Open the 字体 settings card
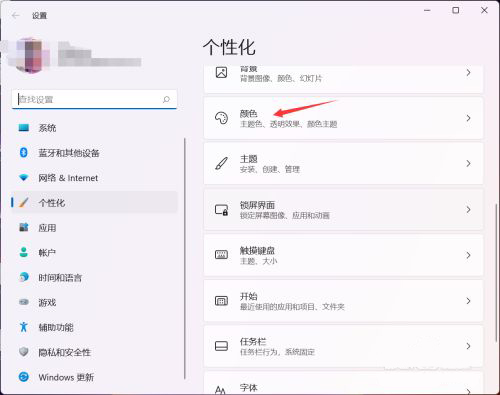500x395 pixels. (343, 384)
